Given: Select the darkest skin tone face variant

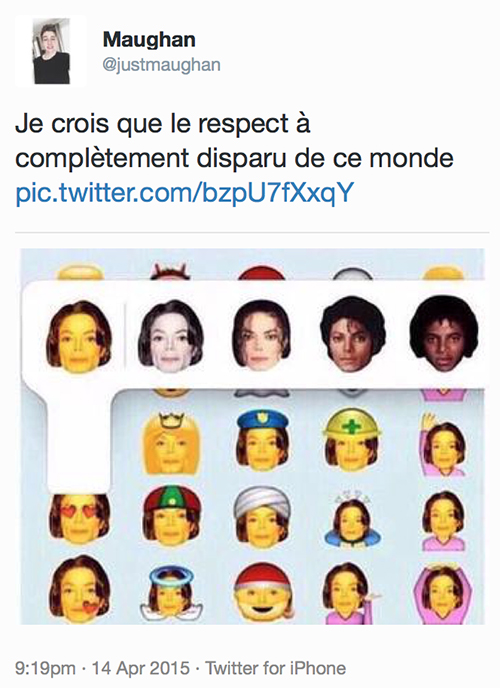Looking at the screenshot, I should (444, 333).
